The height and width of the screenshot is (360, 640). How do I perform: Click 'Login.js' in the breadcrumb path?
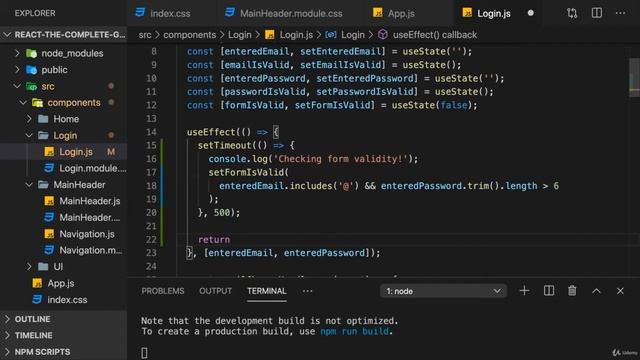point(296,35)
